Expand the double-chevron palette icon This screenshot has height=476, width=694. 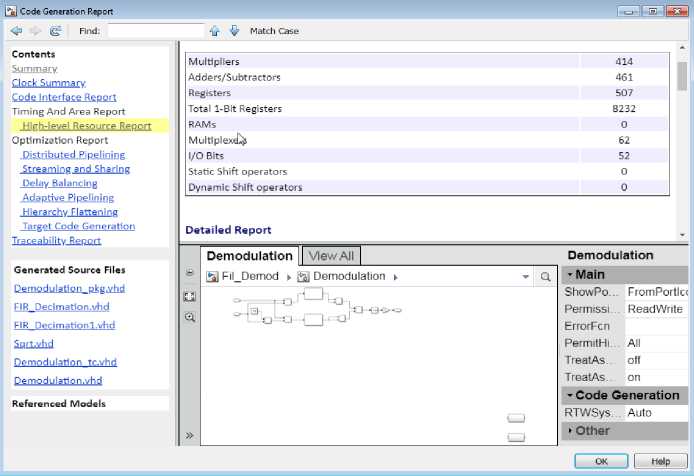tap(190, 436)
